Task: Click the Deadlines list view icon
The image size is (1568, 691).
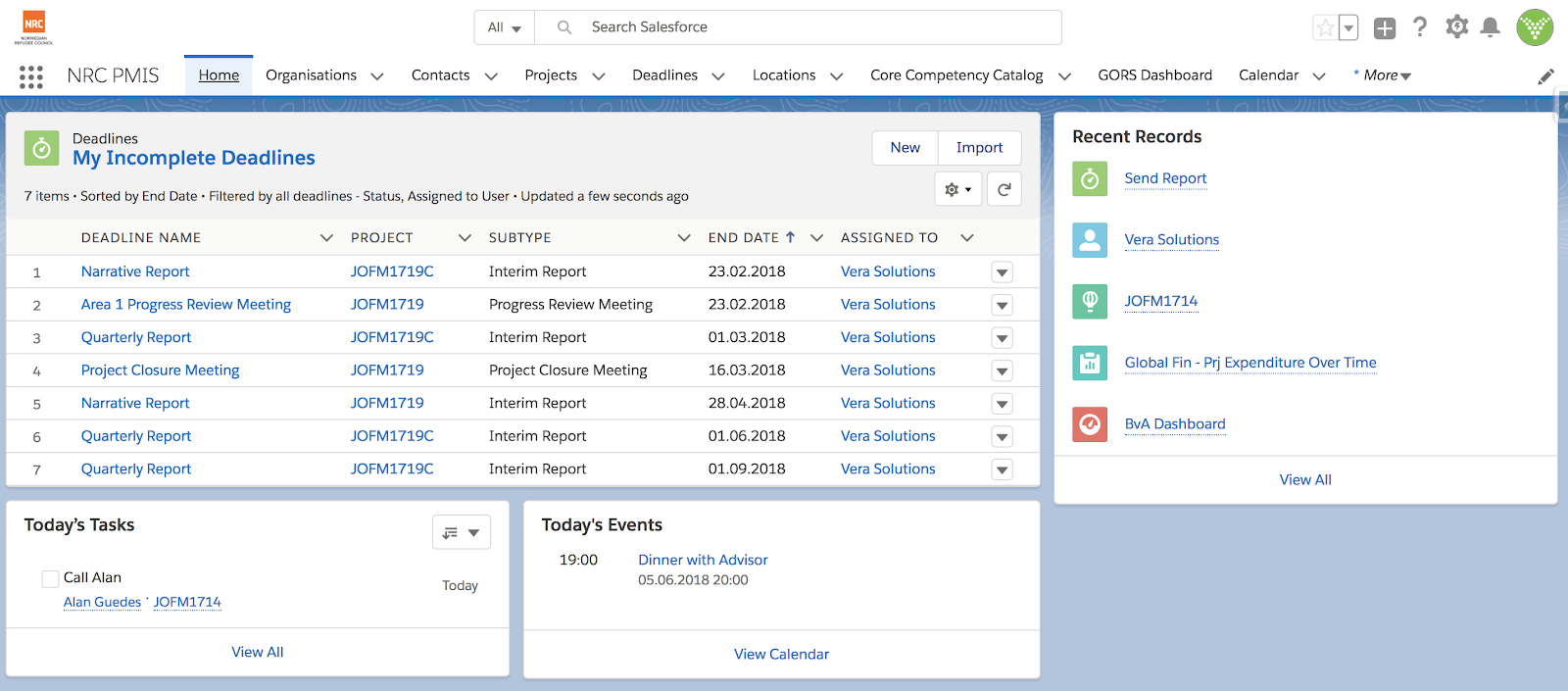Action: coord(41,148)
